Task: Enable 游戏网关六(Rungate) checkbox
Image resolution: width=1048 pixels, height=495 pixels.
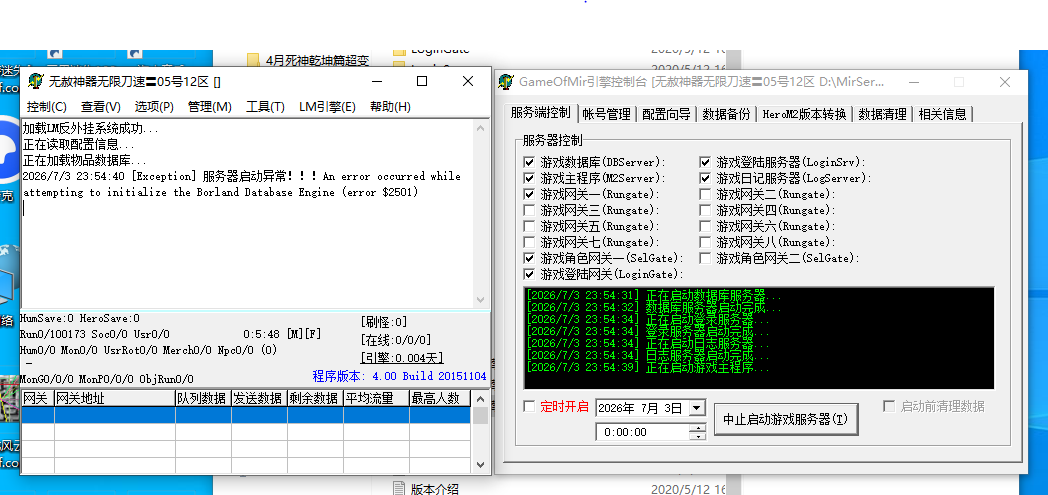Action: [x=705, y=226]
